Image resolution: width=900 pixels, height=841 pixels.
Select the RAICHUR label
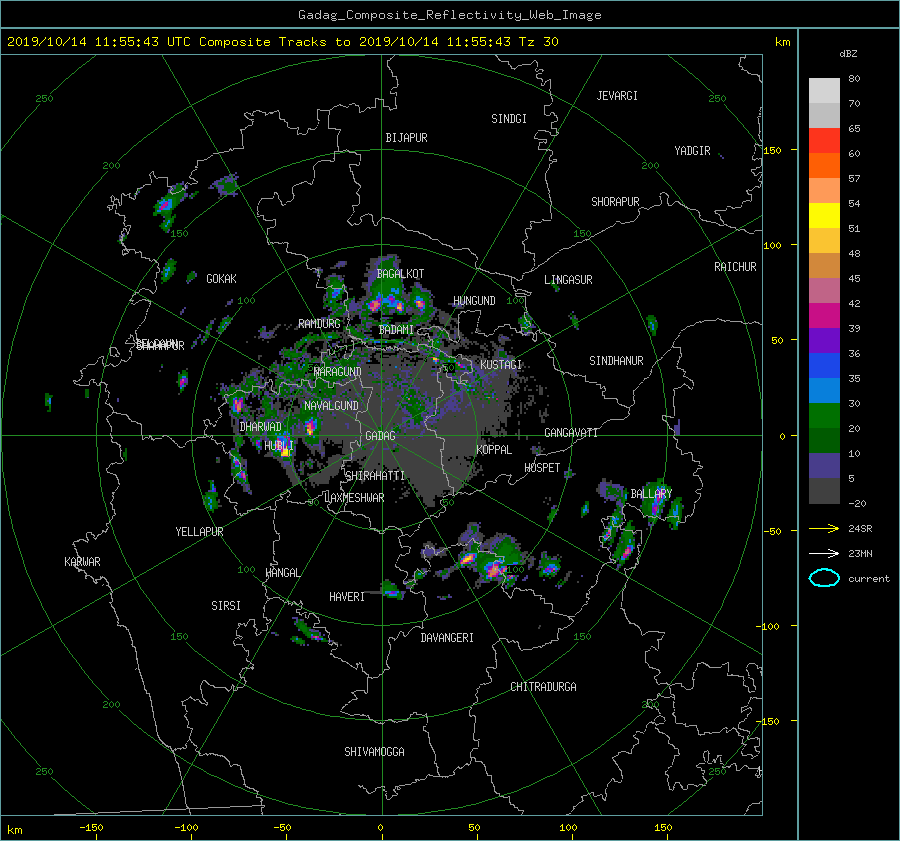735,267
